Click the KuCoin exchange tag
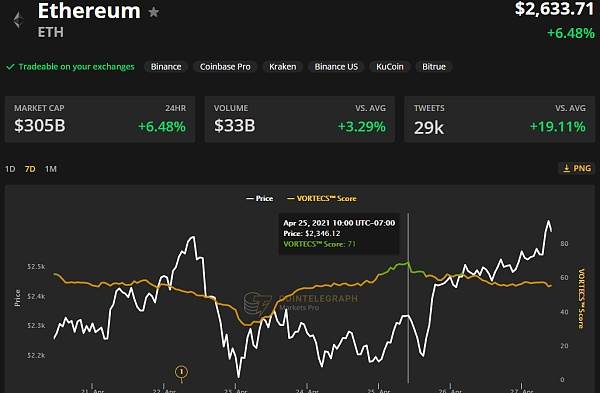The height and width of the screenshot is (393, 600). click(390, 67)
